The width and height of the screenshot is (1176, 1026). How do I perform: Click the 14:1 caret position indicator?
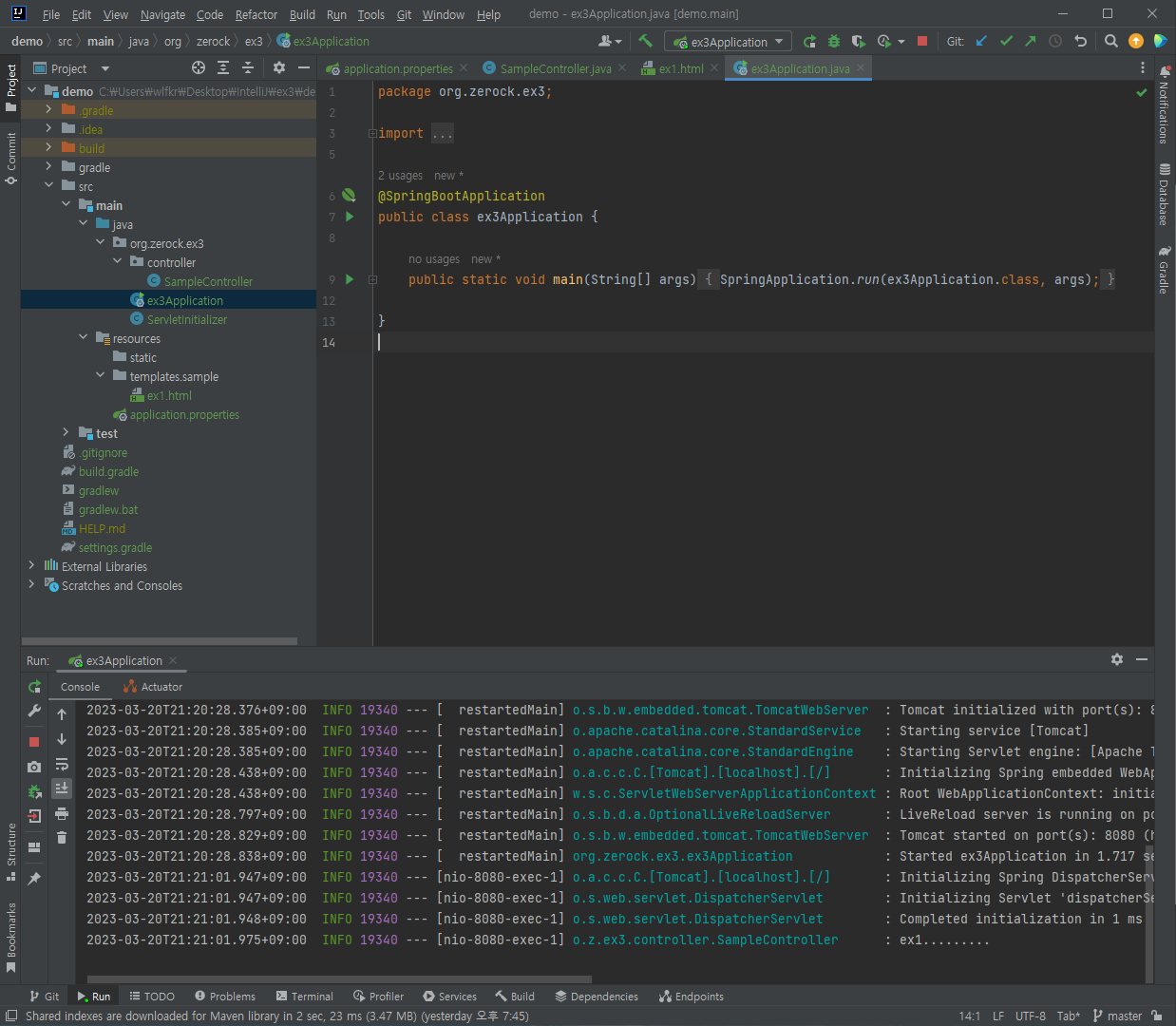click(x=969, y=1016)
